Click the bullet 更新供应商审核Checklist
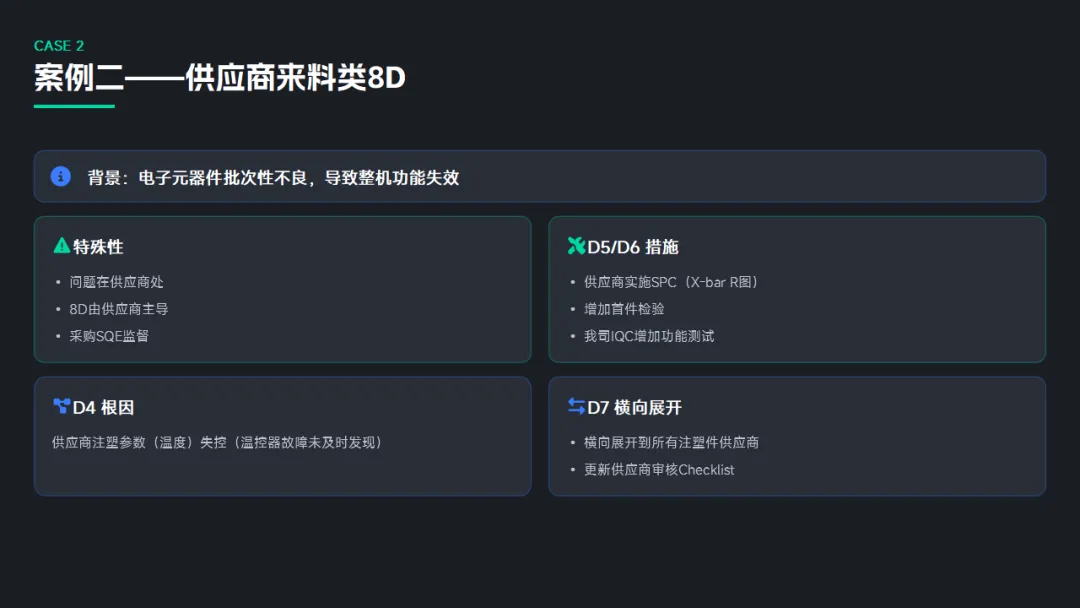Viewport: 1080px width, 608px height. [x=659, y=469]
